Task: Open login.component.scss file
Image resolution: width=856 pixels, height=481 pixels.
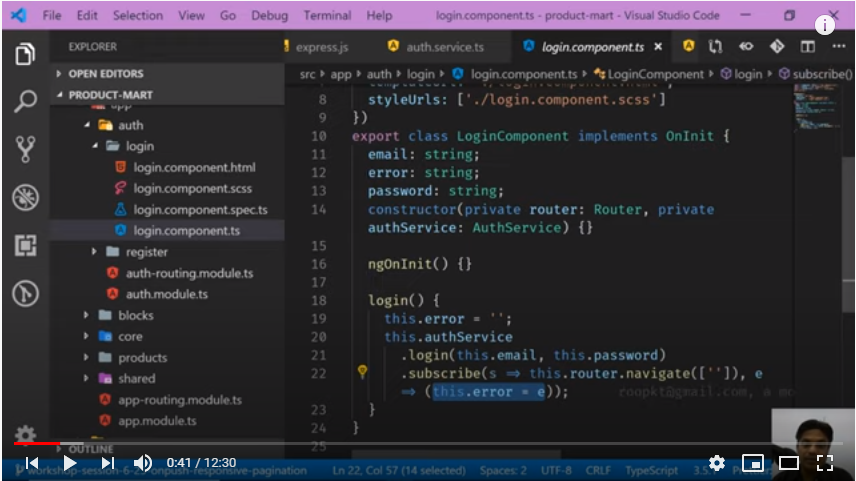Action: coord(192,188)
